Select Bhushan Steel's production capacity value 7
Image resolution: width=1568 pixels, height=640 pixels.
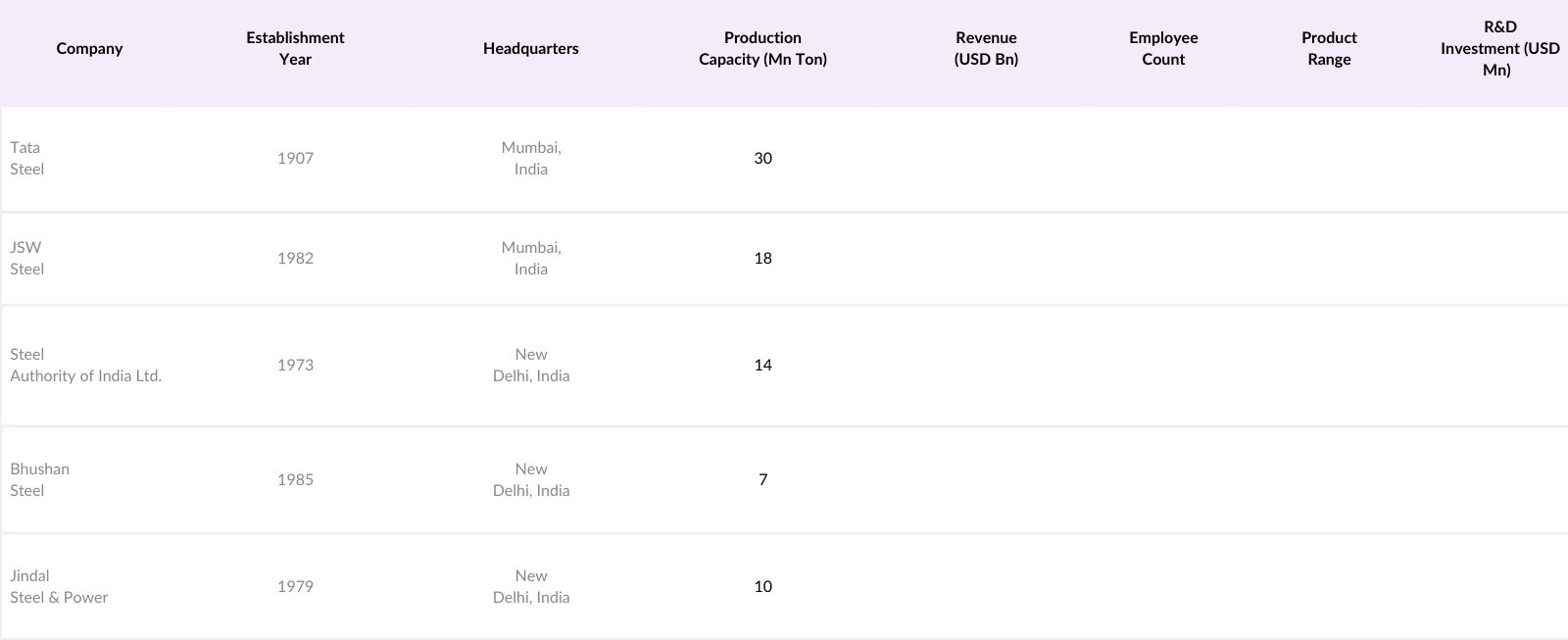pyautogui.click(x=762, y=480)
